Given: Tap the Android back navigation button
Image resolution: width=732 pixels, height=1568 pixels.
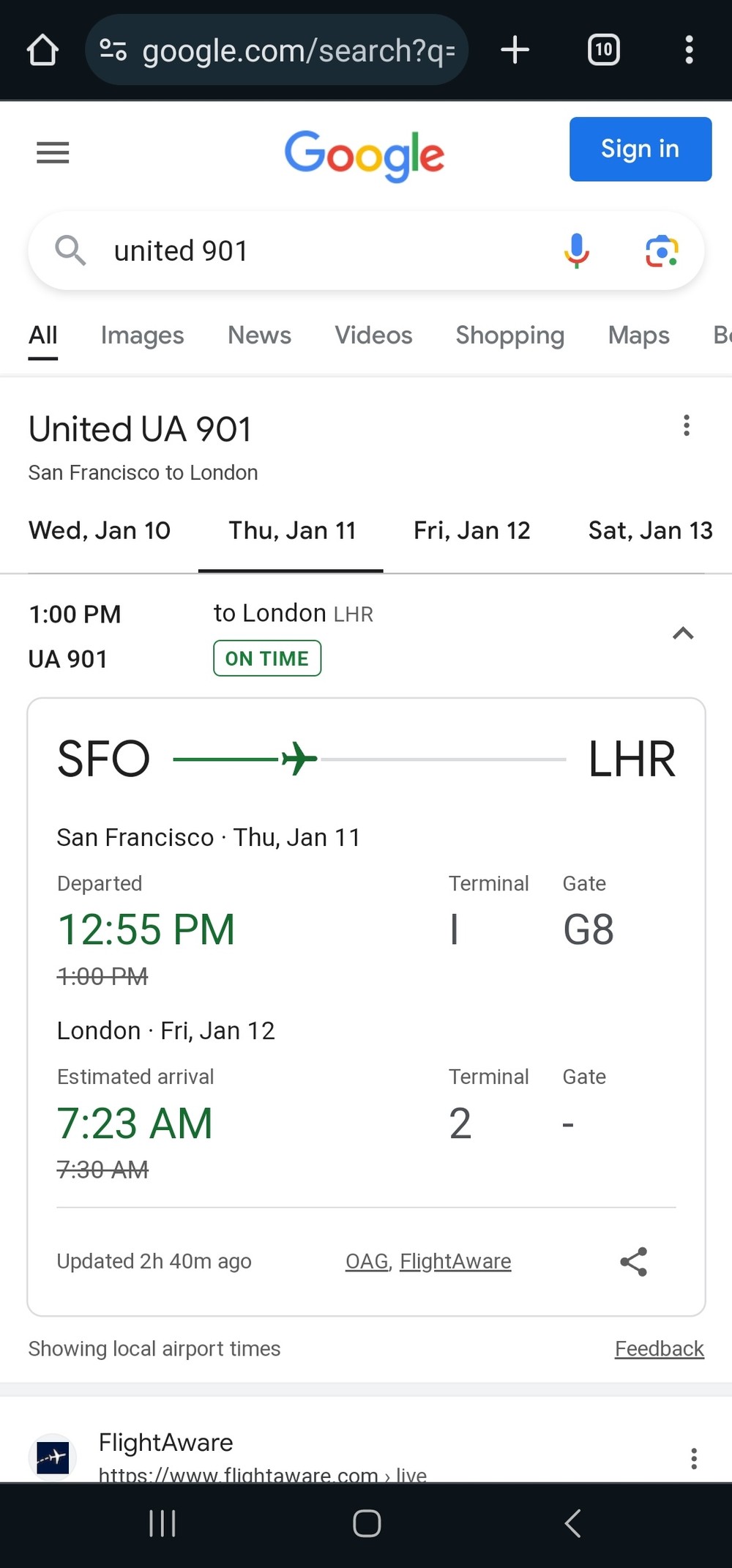Looking at the screenshot, I should pyautogui.click(x=572, y=1523).
